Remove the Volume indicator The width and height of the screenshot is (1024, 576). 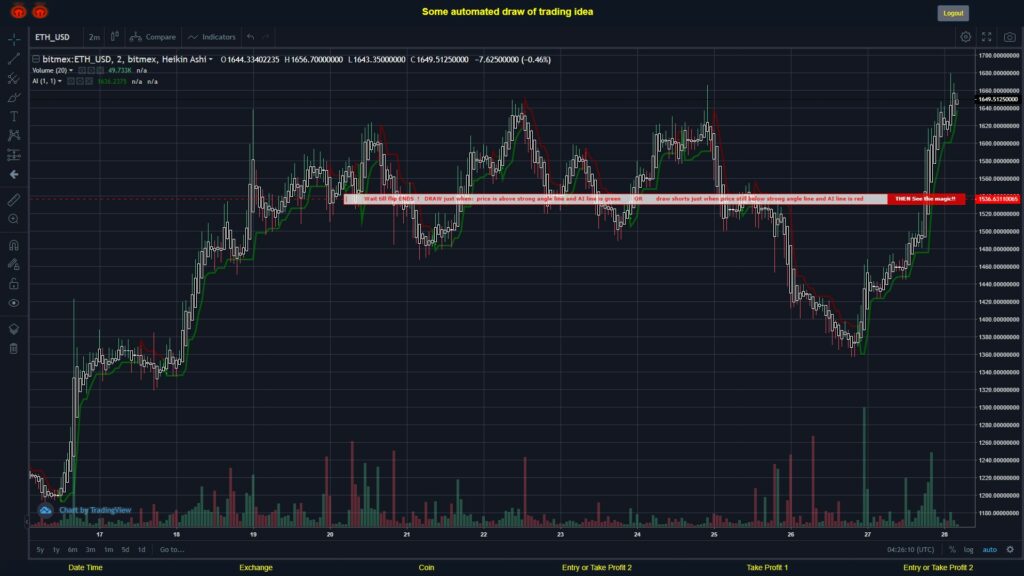tap(100, 71)
